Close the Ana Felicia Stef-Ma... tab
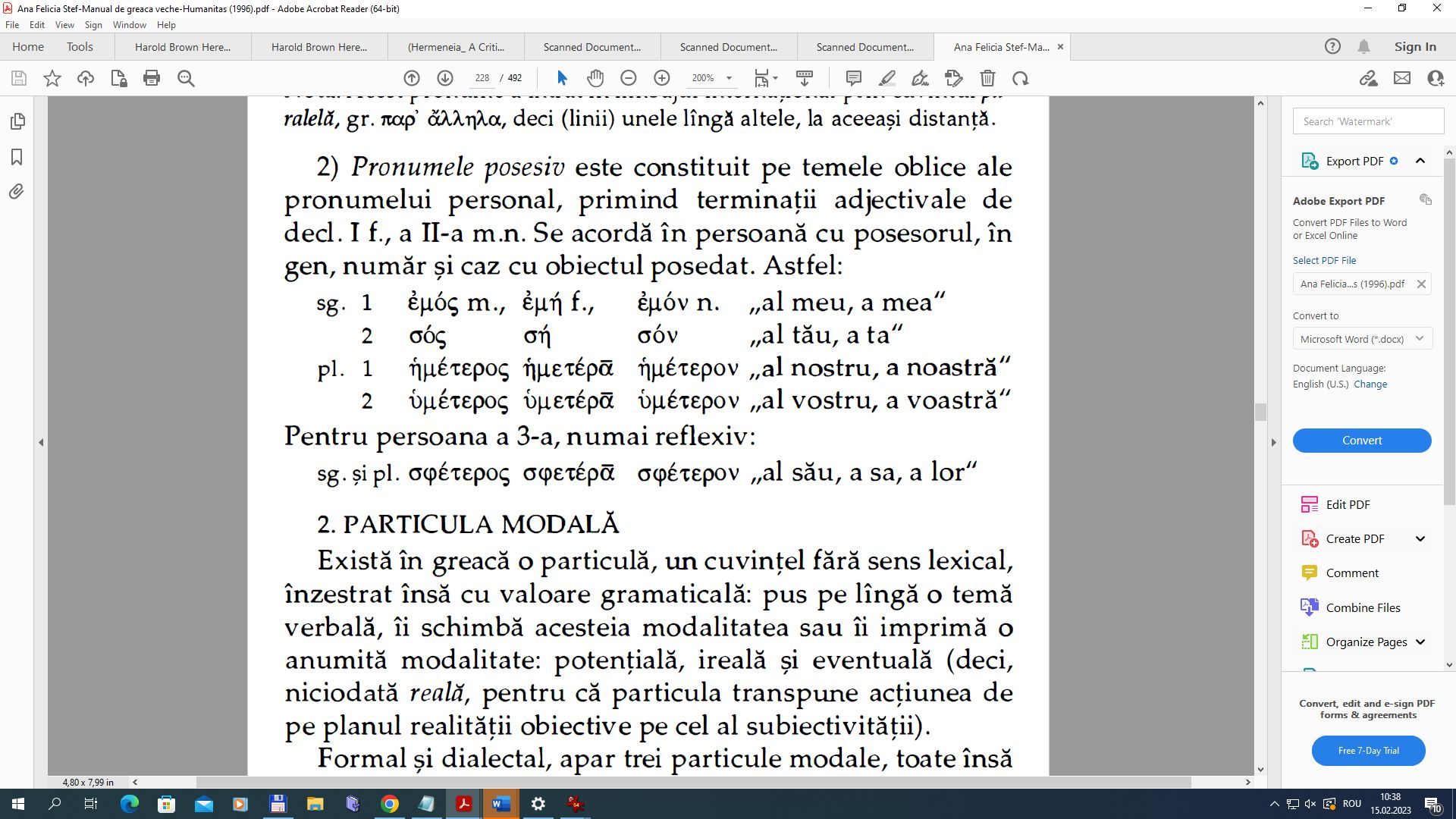 [1060, 47]
